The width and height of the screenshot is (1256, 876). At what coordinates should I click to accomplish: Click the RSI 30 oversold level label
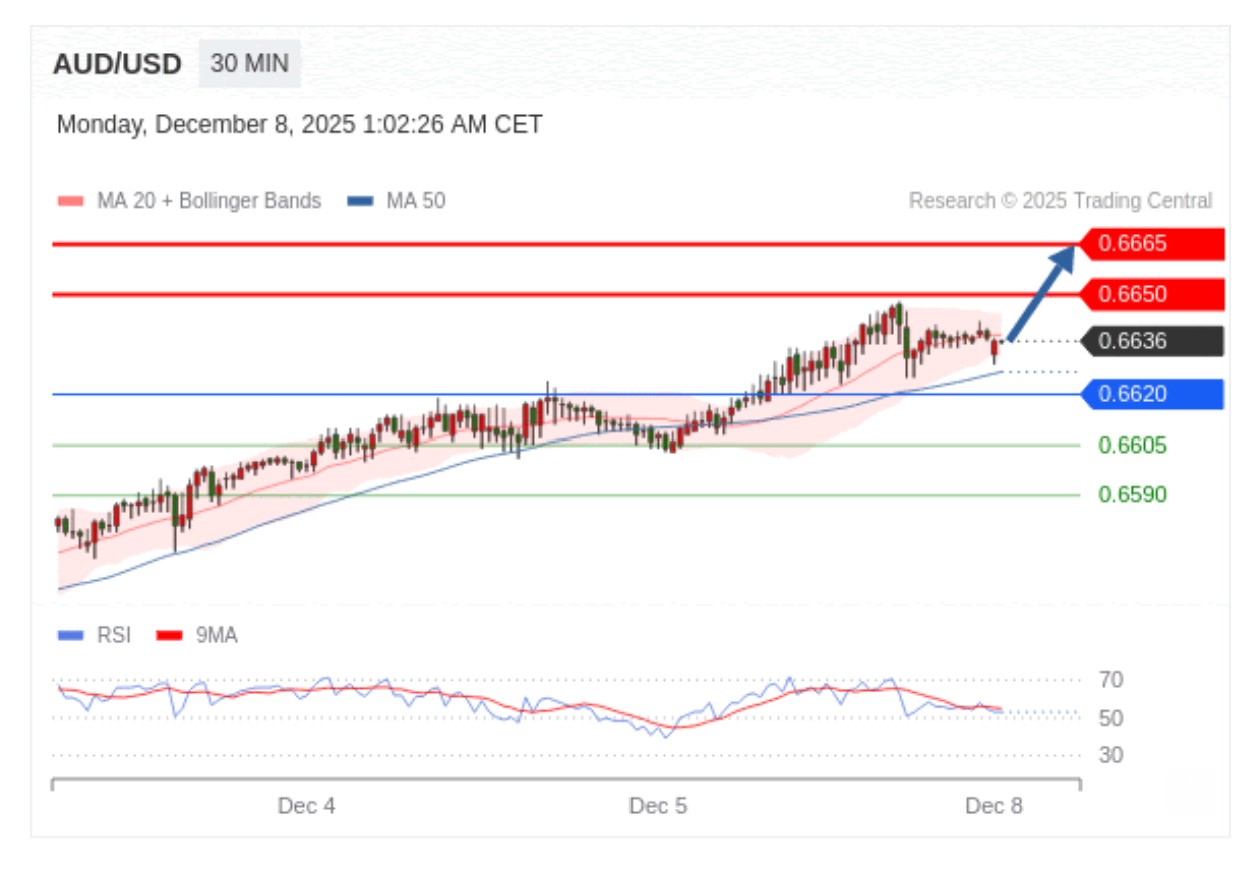[1110, 755]
